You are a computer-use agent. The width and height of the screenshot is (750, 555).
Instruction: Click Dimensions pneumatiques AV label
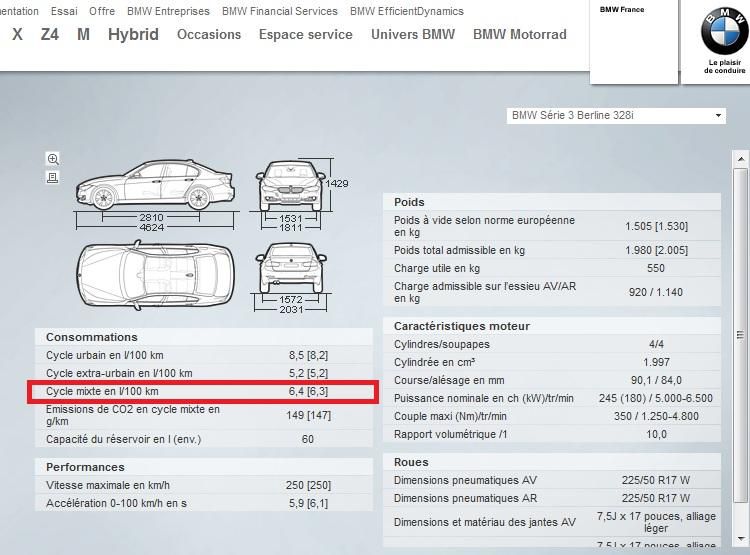coord(465,480)
